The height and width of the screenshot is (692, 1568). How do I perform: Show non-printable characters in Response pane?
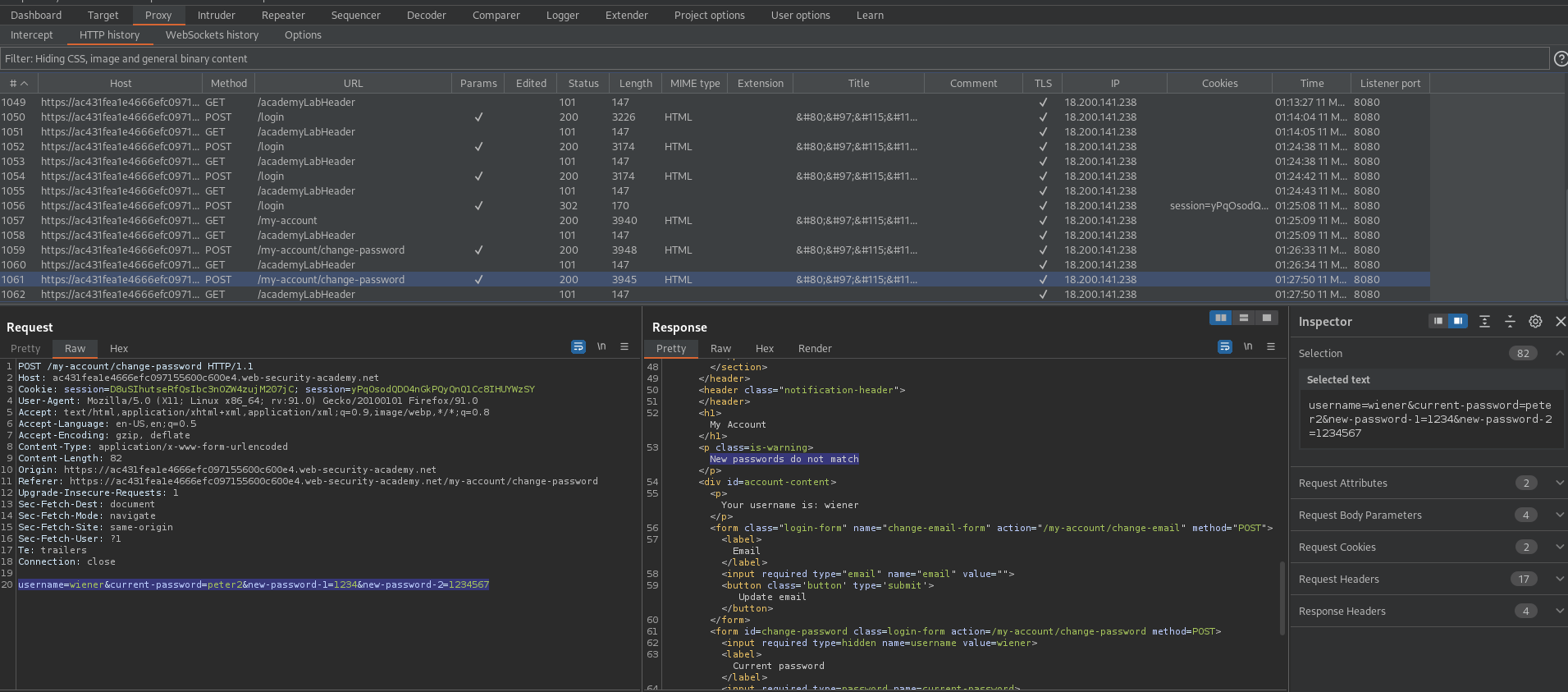1248,347
